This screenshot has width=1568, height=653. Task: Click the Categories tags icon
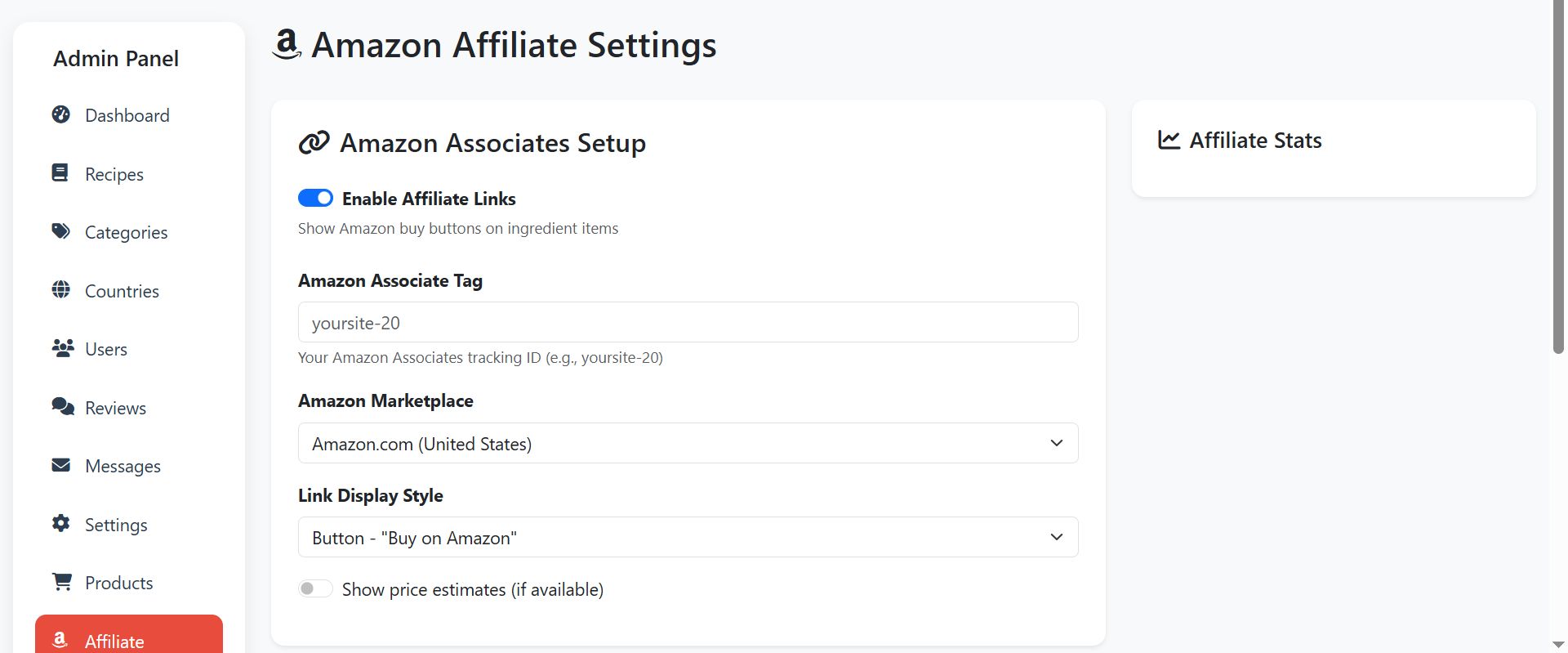pos(61,232)
